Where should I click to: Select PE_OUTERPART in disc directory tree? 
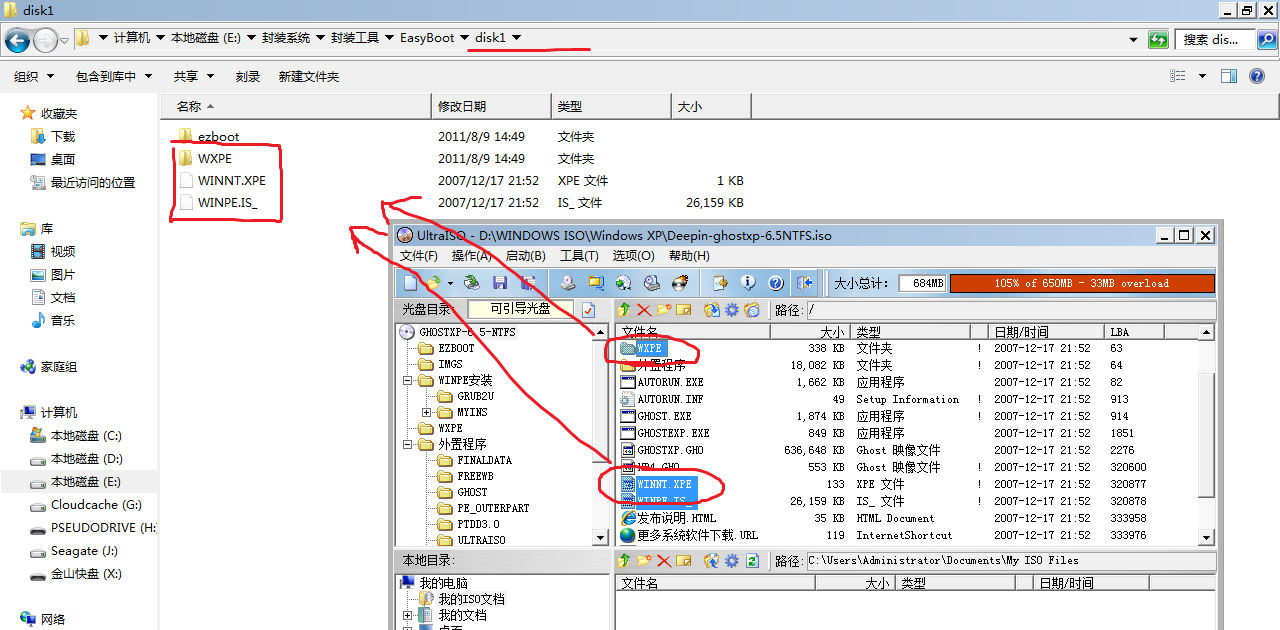[x=493, y=508]
